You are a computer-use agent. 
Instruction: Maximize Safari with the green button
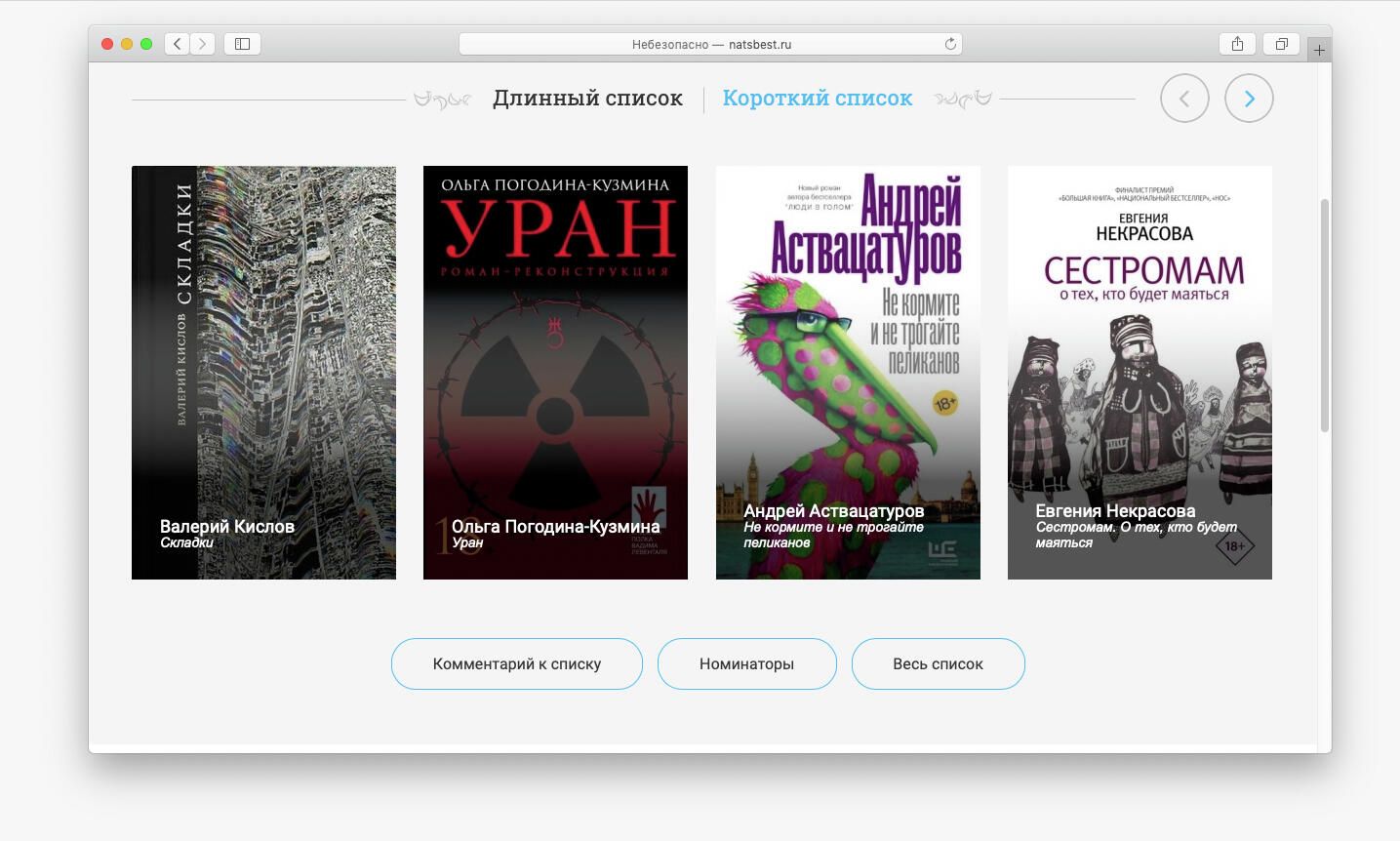click(146, 44)
